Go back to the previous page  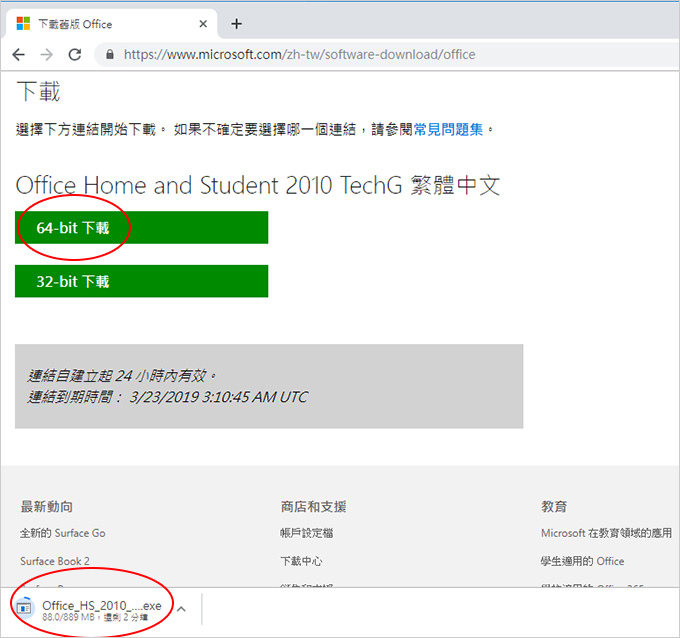[19, 55]
